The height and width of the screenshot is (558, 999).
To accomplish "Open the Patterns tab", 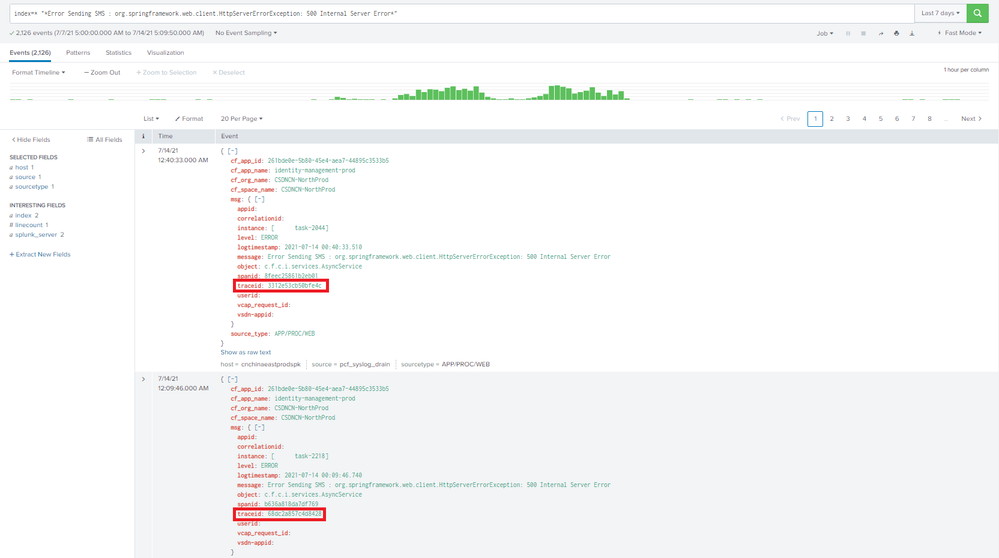I will [x=79, y=52].
